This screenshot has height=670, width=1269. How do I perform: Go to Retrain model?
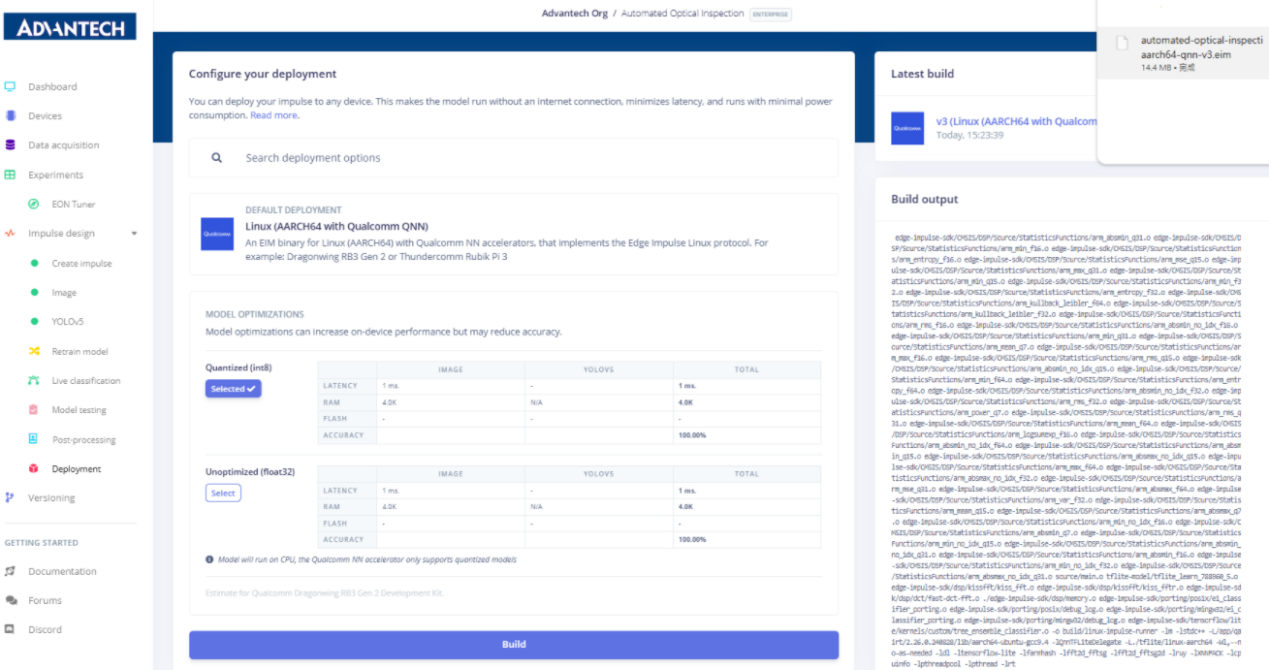[80, 352]
